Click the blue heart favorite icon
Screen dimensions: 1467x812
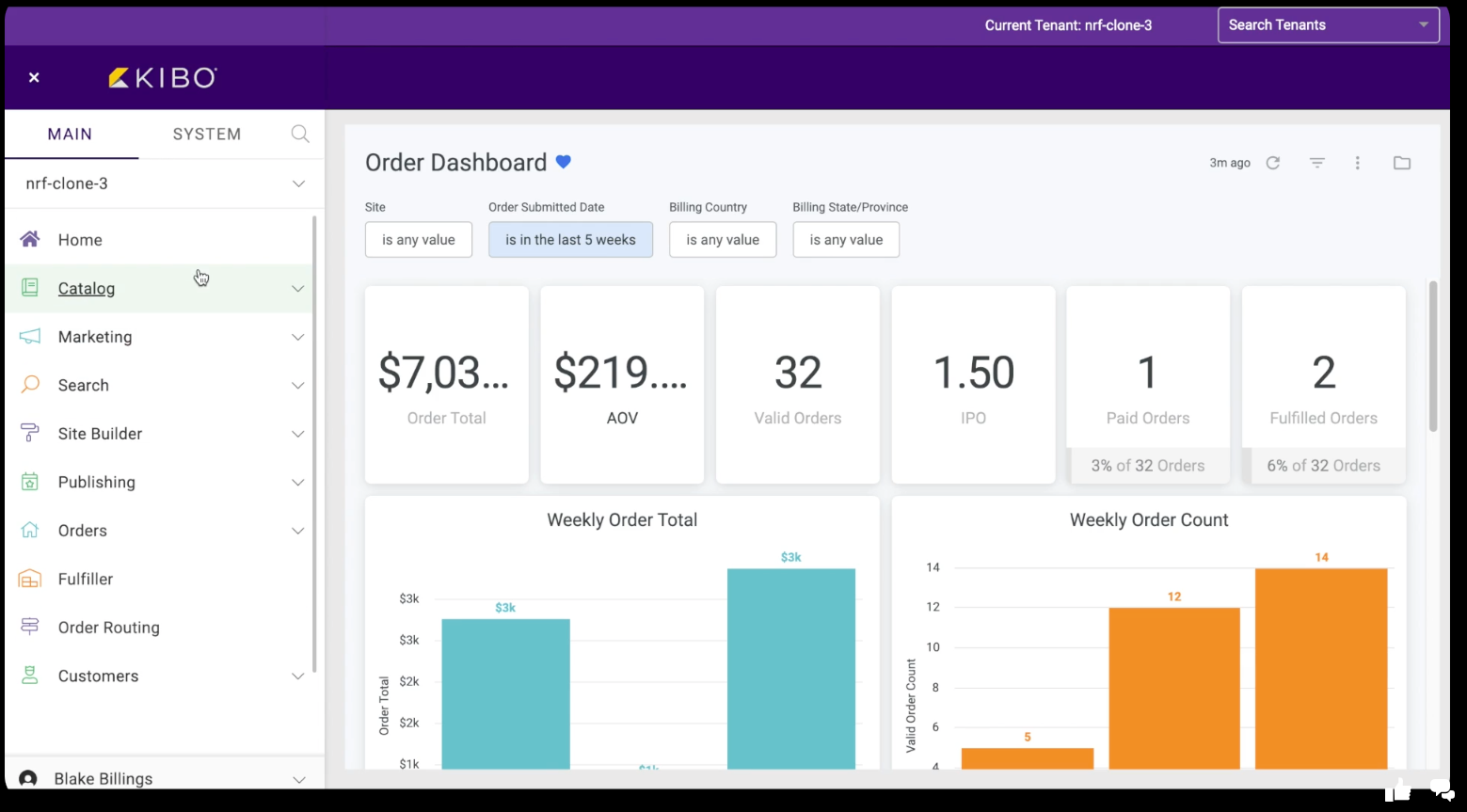[564, 162]
